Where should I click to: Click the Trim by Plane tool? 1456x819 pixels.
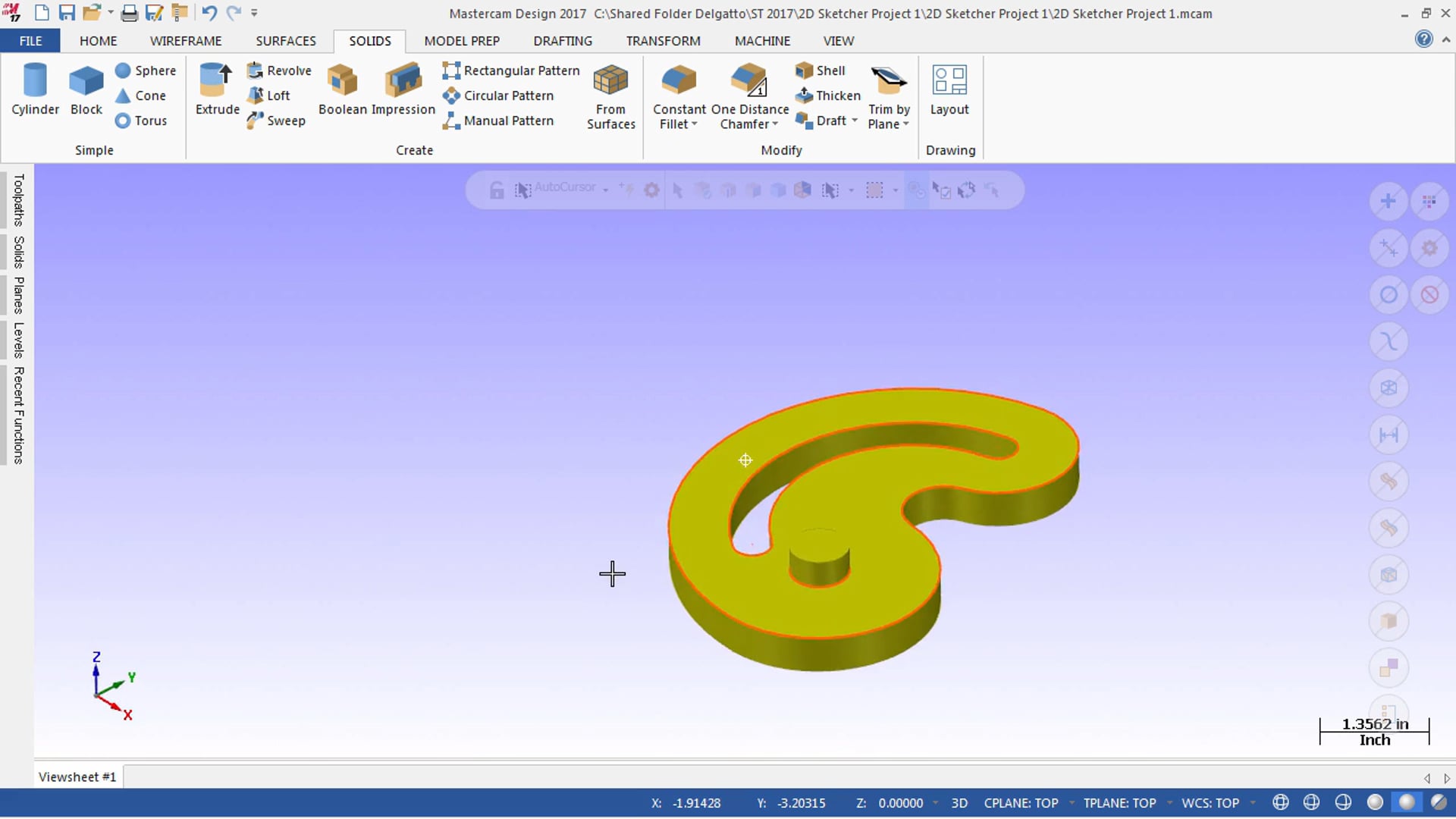887,97
